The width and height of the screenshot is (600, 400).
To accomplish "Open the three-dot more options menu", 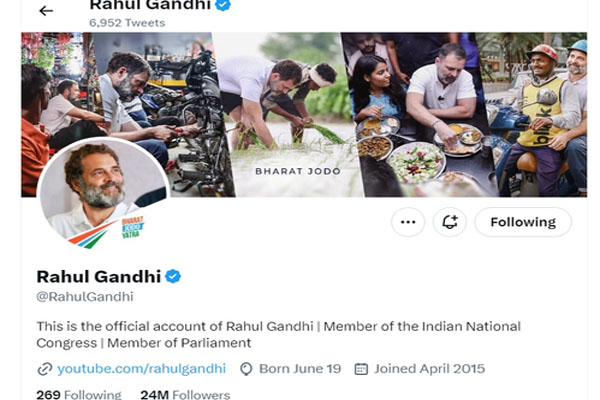I will coord(408,222).
